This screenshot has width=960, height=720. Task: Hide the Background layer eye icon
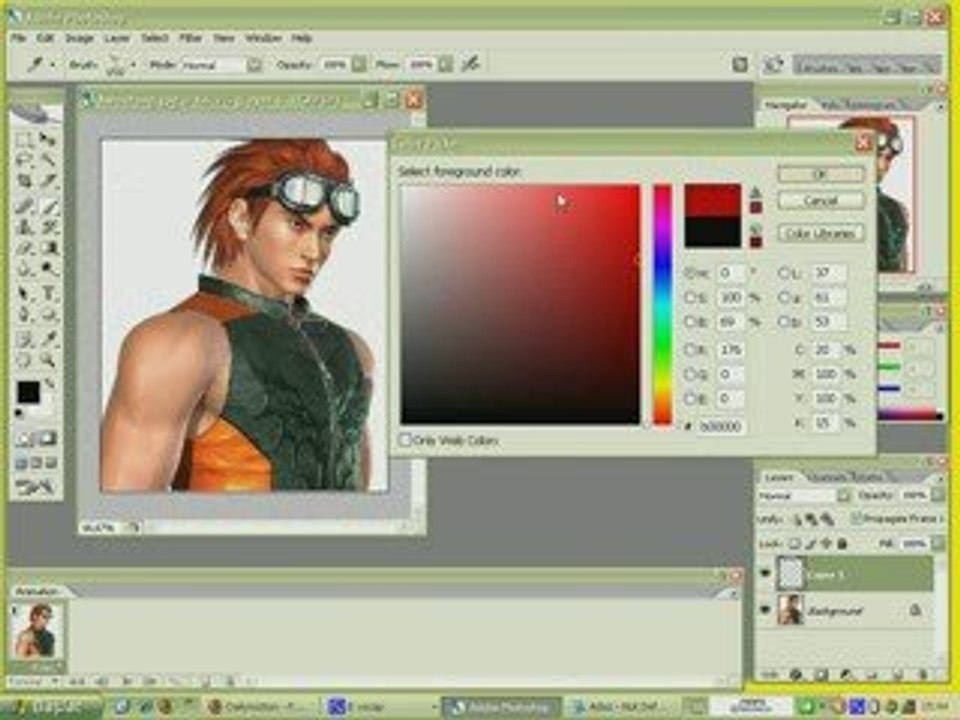[765, 610]
